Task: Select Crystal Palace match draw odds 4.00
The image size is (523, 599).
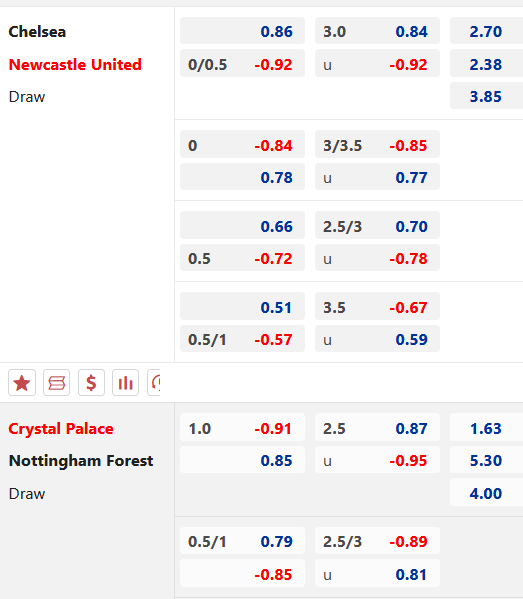Action: click(x=486, y=492)
